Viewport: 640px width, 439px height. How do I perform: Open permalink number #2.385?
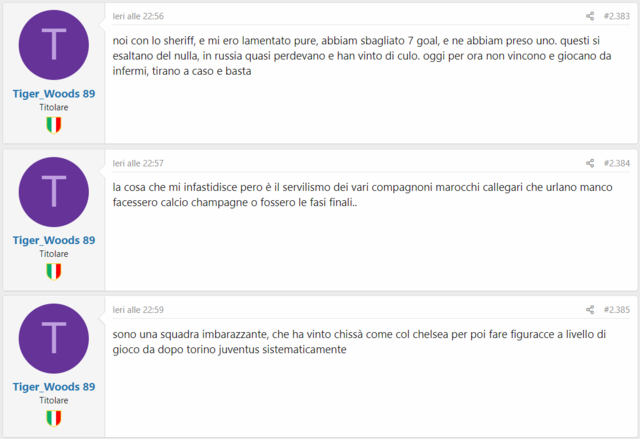click(617, 310)
